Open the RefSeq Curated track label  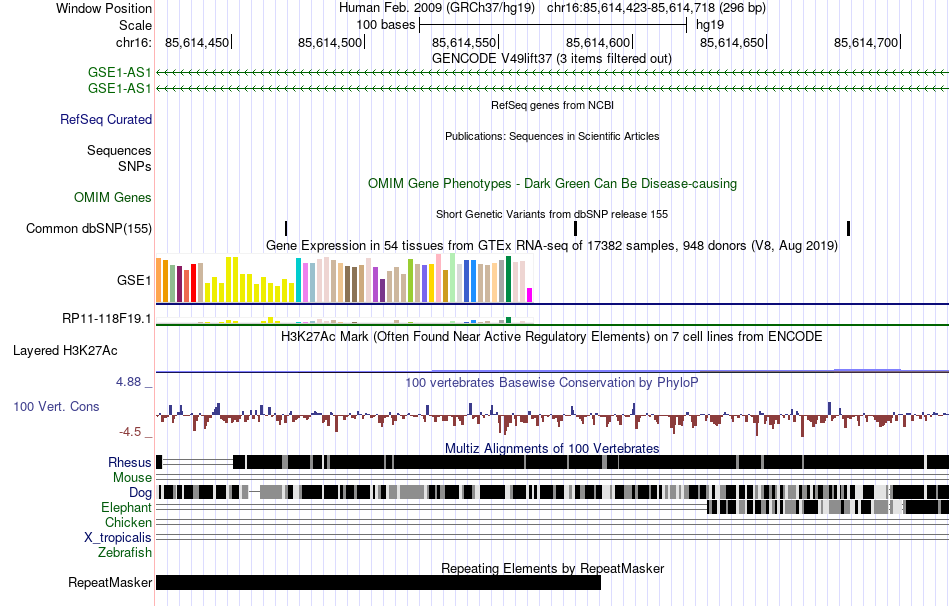(106, 119)
